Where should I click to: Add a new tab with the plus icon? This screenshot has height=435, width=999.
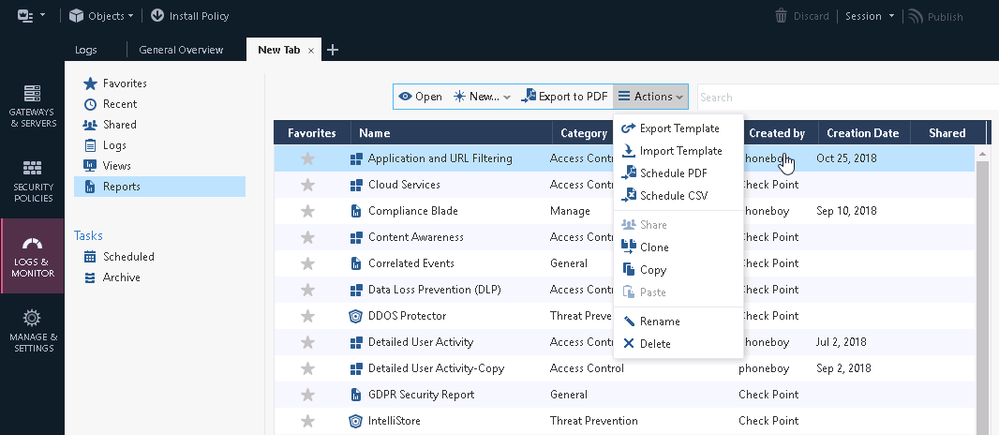[332, 50]
